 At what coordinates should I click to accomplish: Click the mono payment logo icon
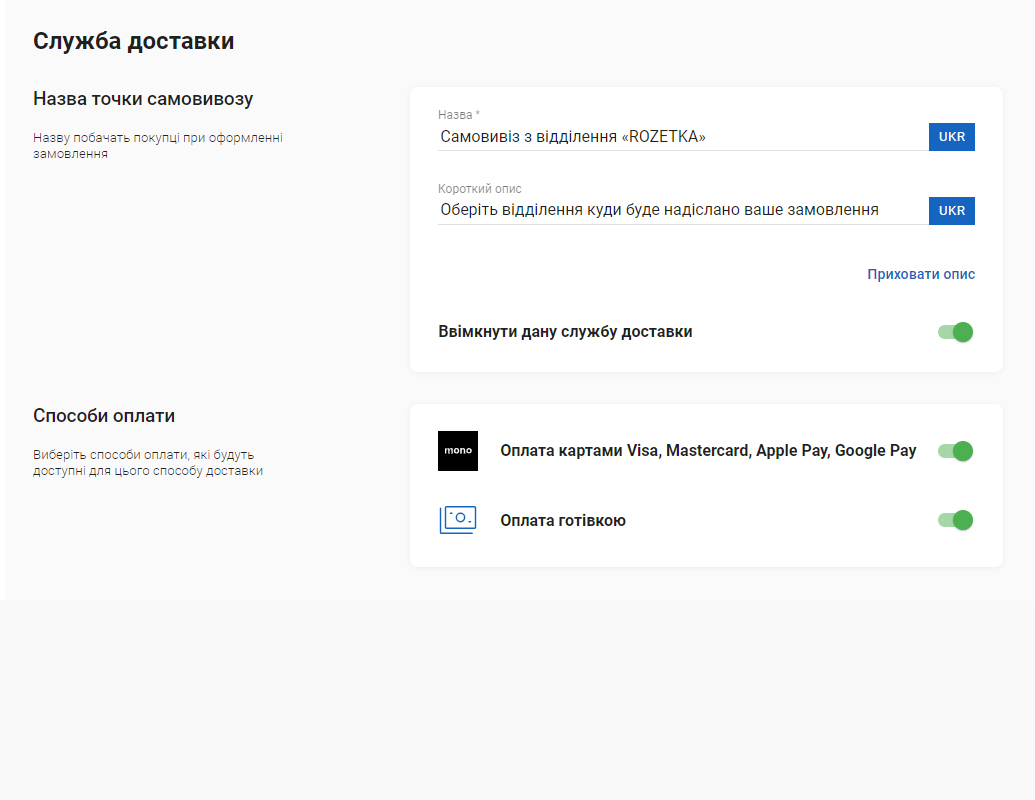point(457,451)
